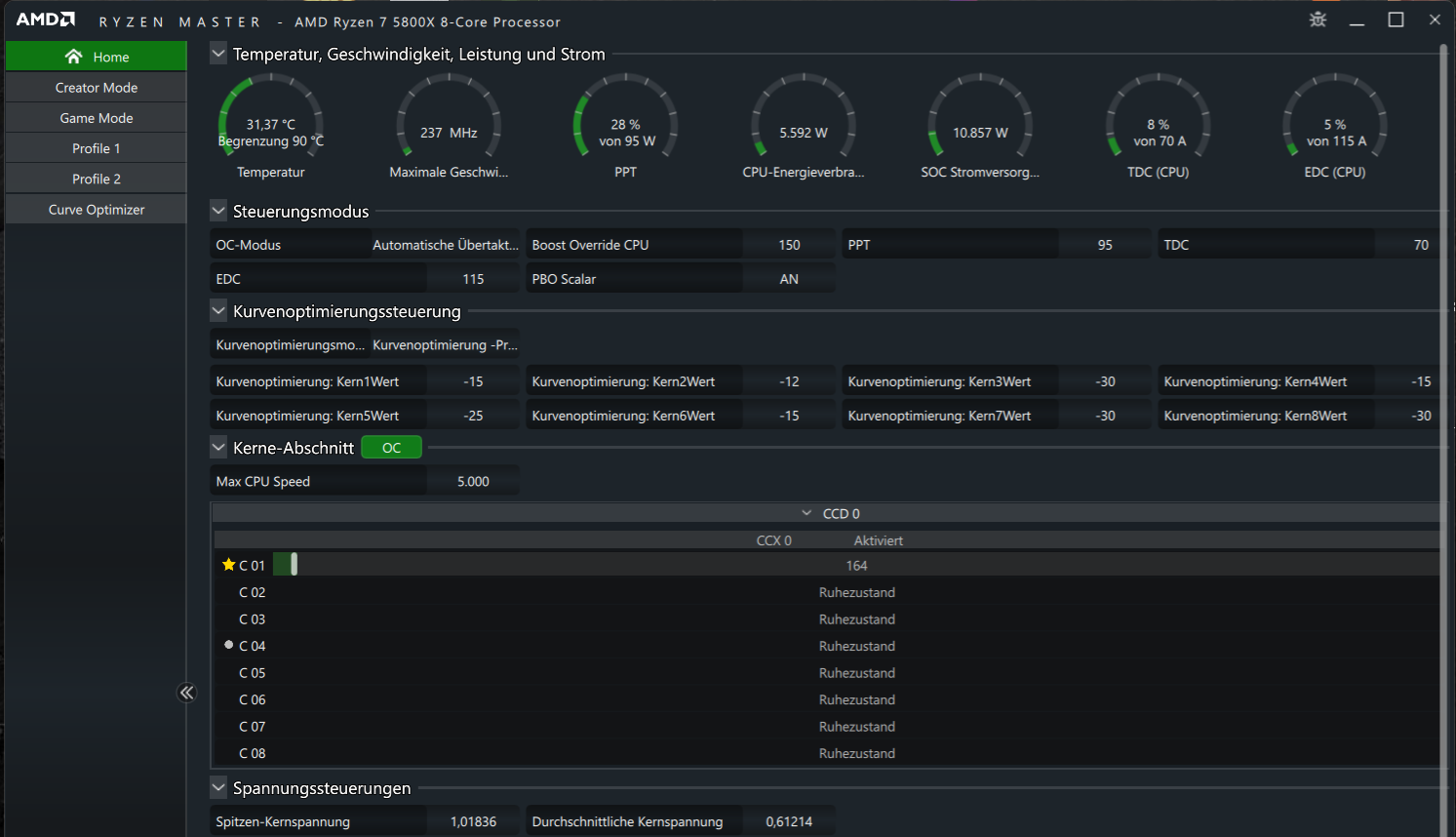This screenshot has height=837, width=1456.
Task: Toggle the green OC button in Kerne-Abschnitt
Action: [391, 448]
